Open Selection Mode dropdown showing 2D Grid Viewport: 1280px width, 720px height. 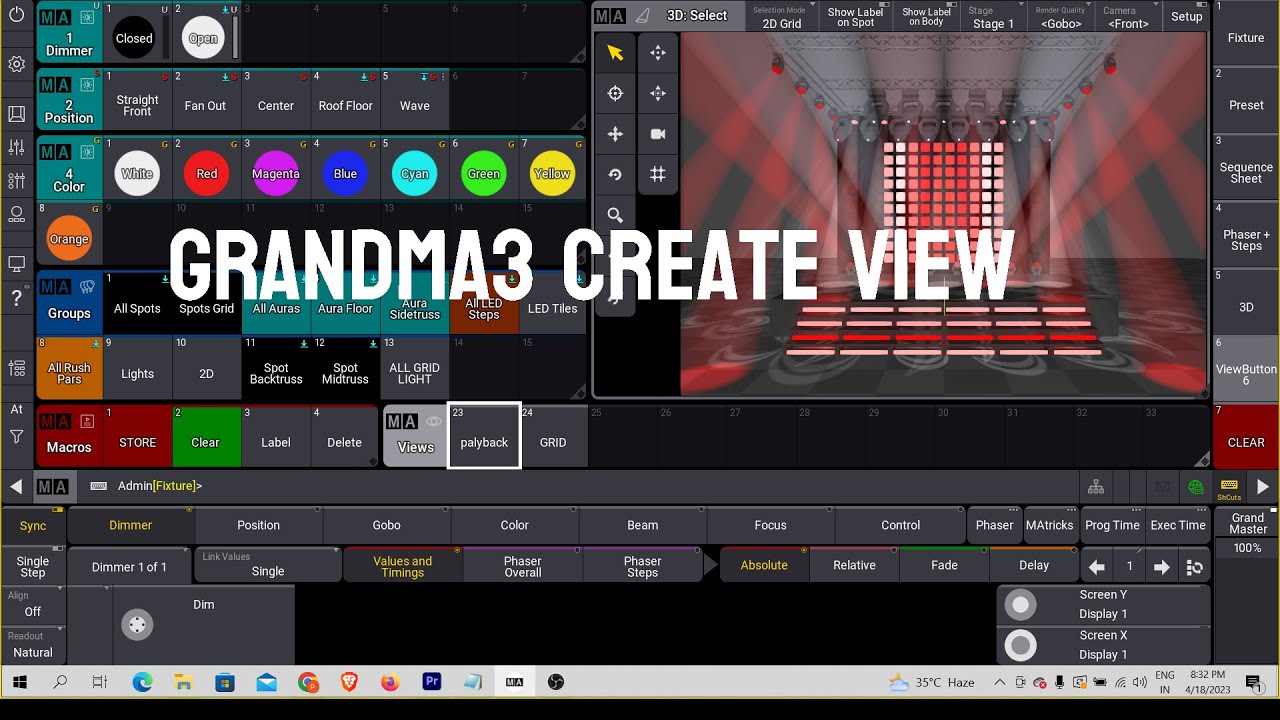[x=782, y=17]
